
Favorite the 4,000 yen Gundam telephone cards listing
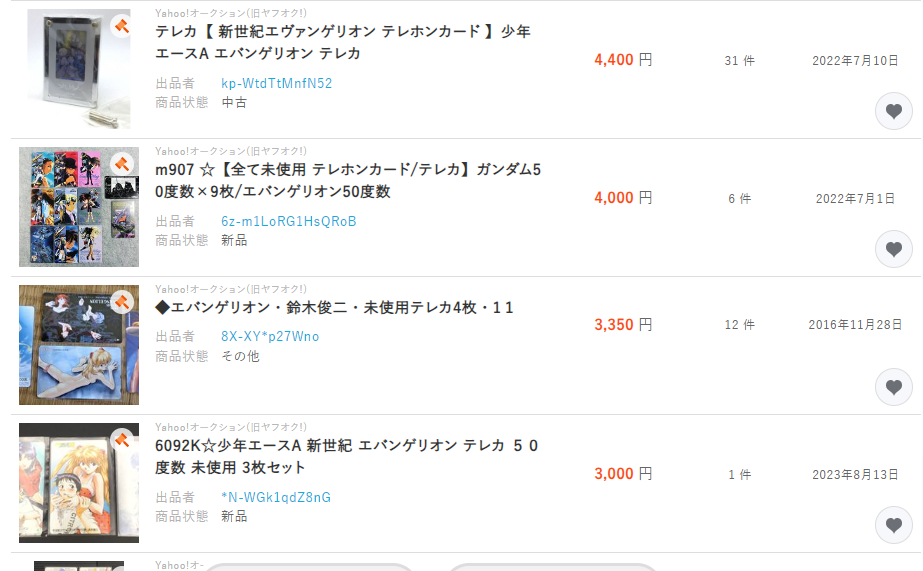click(x=894, y=249)
